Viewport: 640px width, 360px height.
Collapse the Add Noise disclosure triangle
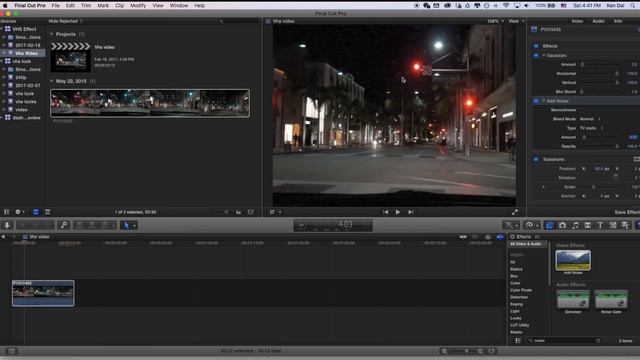click(544, 101)
